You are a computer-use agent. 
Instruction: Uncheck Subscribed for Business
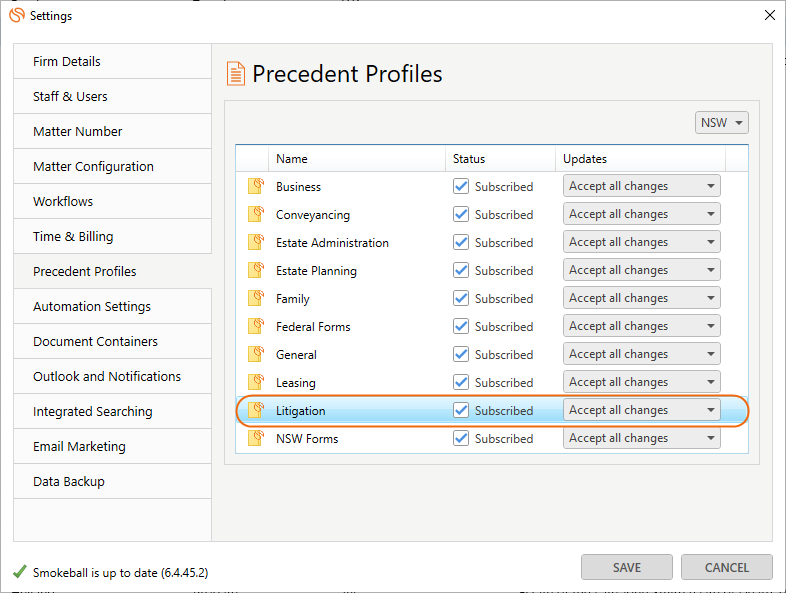click(461, 186)
